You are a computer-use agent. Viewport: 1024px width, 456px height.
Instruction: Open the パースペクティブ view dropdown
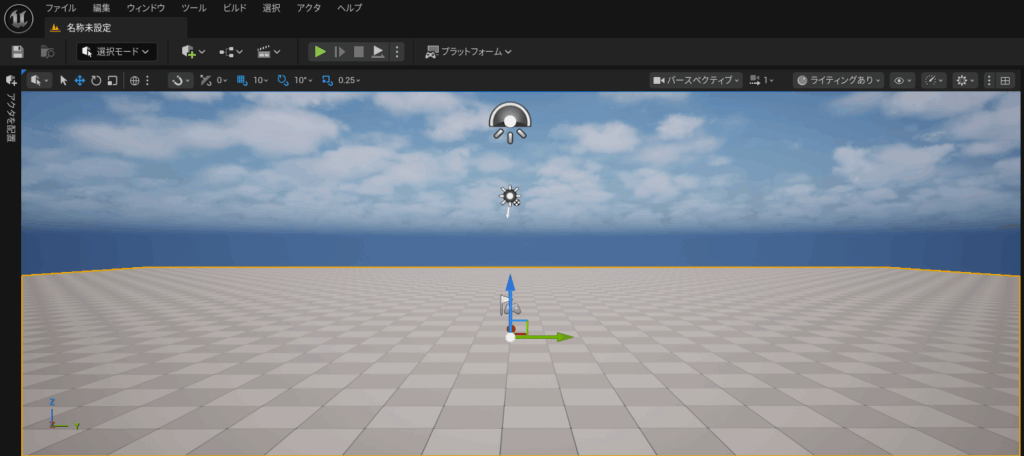click(696, 81)
